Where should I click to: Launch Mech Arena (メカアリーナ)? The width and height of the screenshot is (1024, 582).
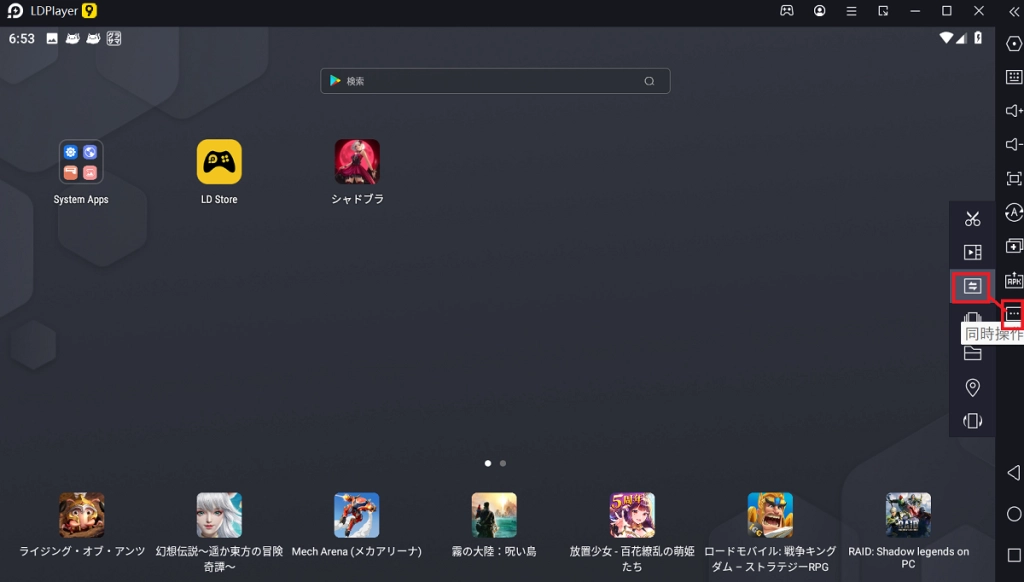(357, 515)
